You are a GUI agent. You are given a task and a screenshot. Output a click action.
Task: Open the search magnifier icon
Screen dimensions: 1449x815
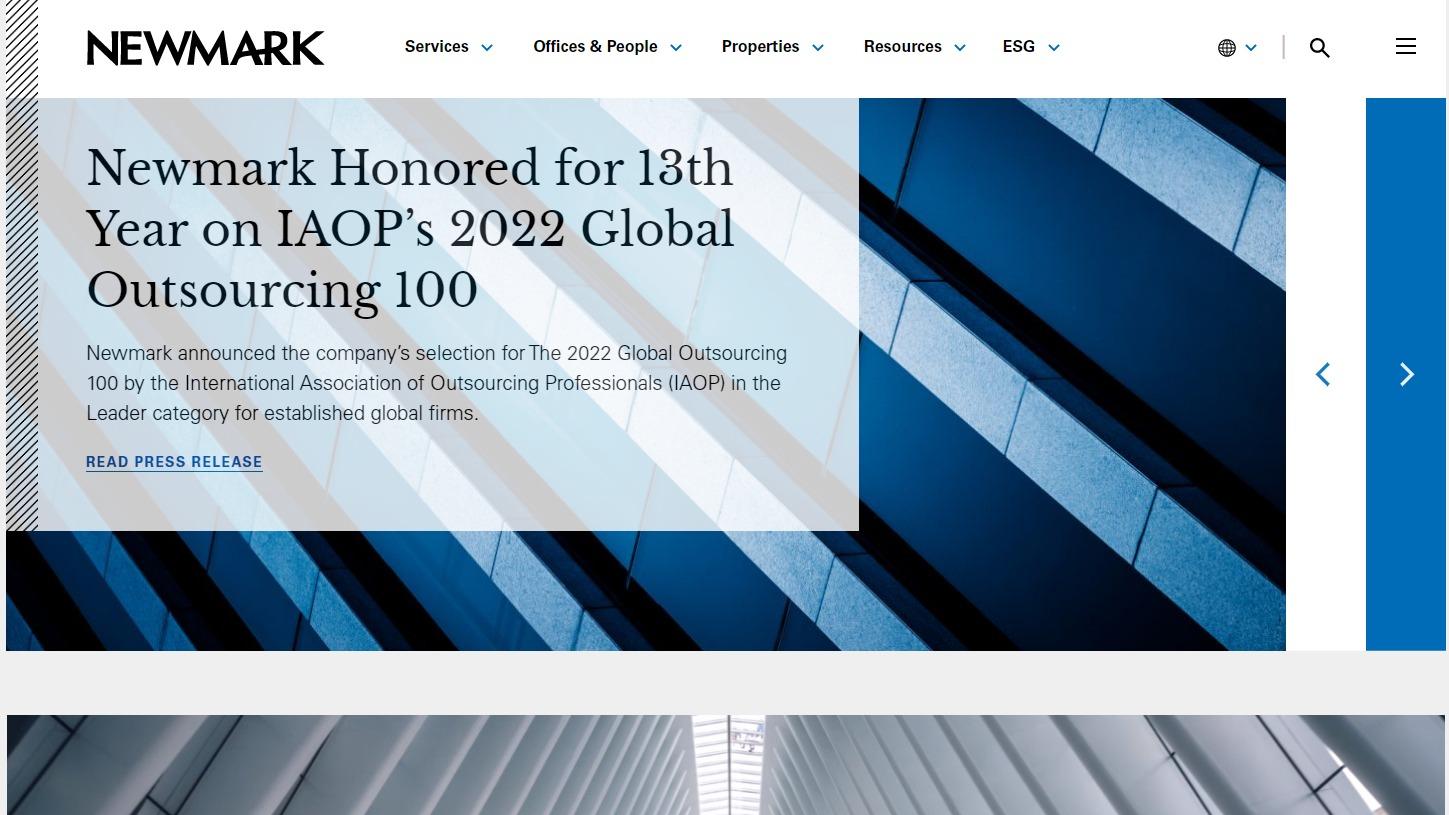click(x=1319, y=48)
